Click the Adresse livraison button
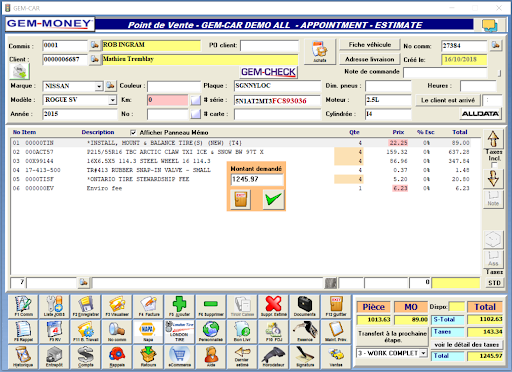The height and width of the screenshot is (372, 512). click(370, 59)
